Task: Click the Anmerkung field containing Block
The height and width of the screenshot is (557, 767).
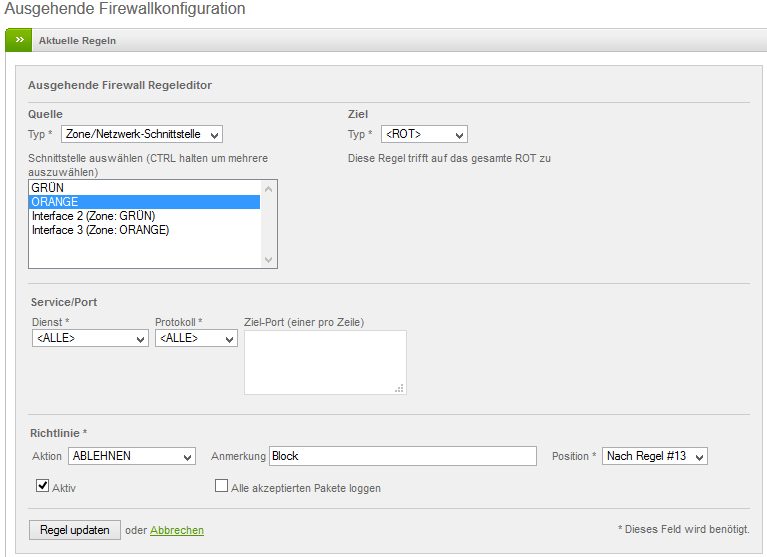Action: pyautogui.click(x=403, y=456)
